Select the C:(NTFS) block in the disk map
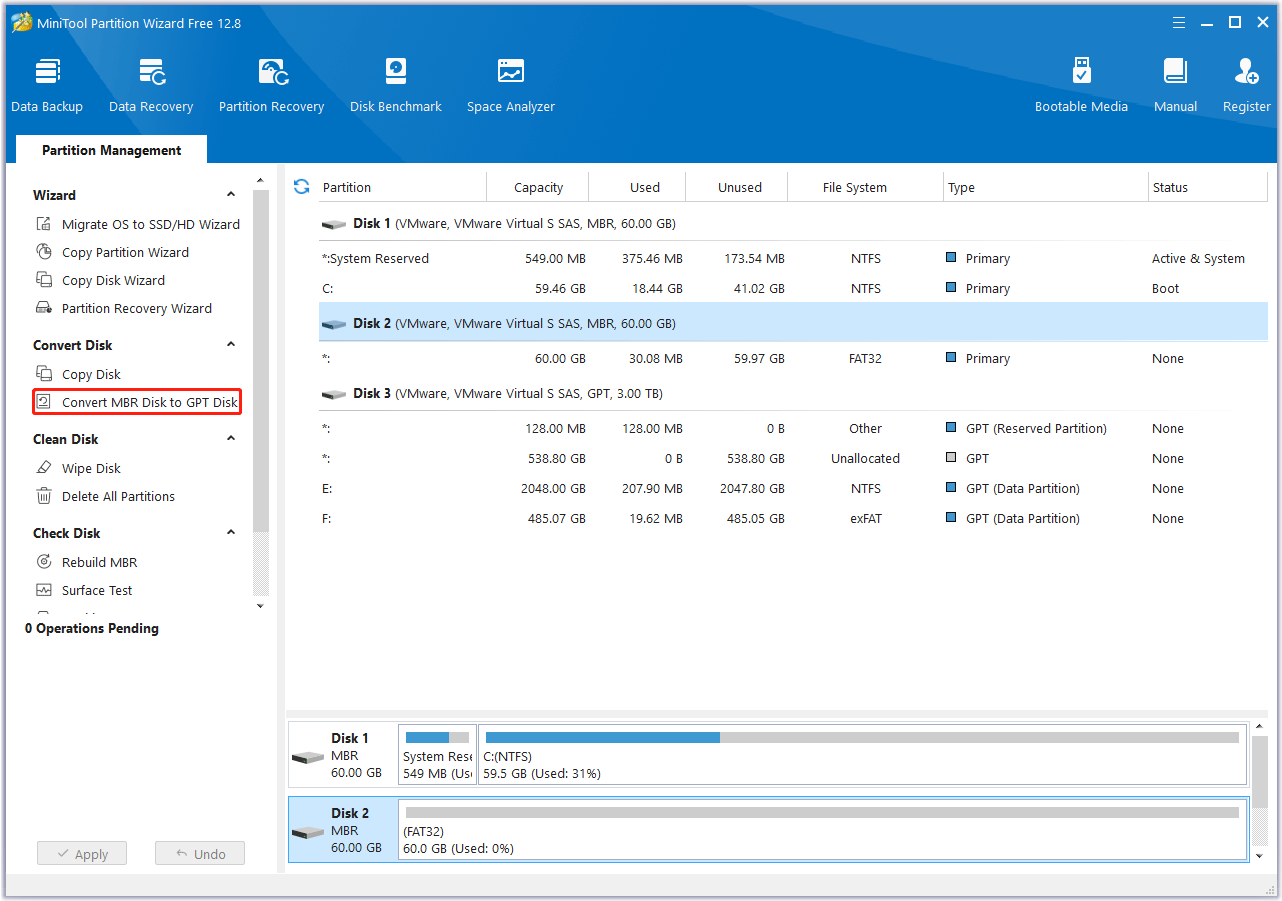 pos(863,755)
